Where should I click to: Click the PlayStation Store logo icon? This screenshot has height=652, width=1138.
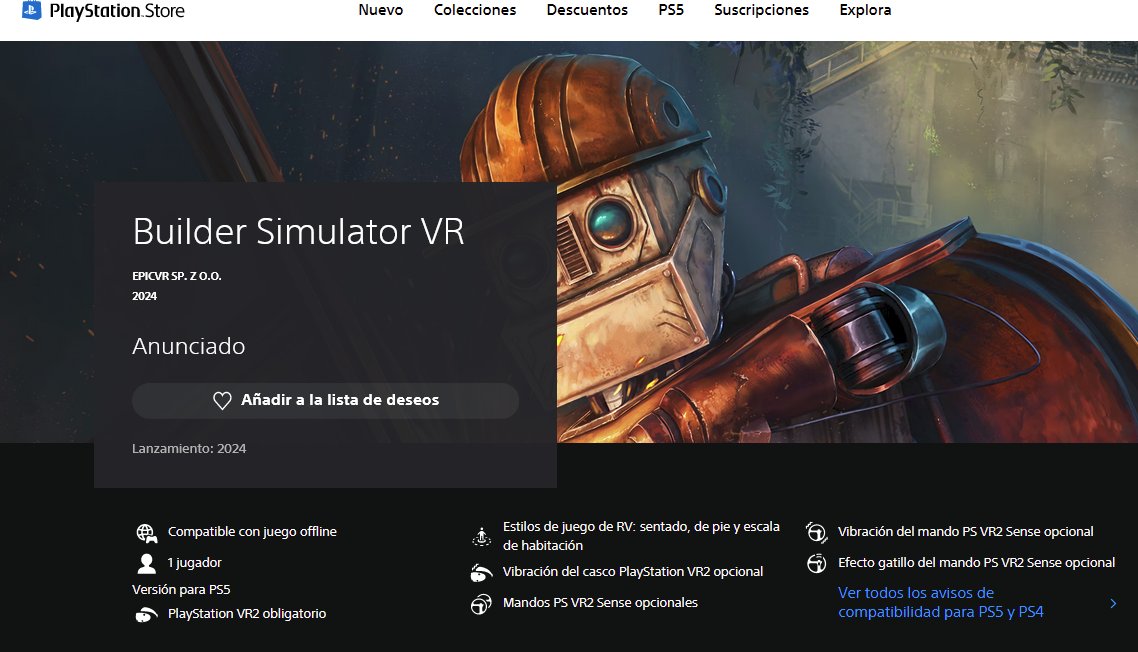click(x=32, y=10)
